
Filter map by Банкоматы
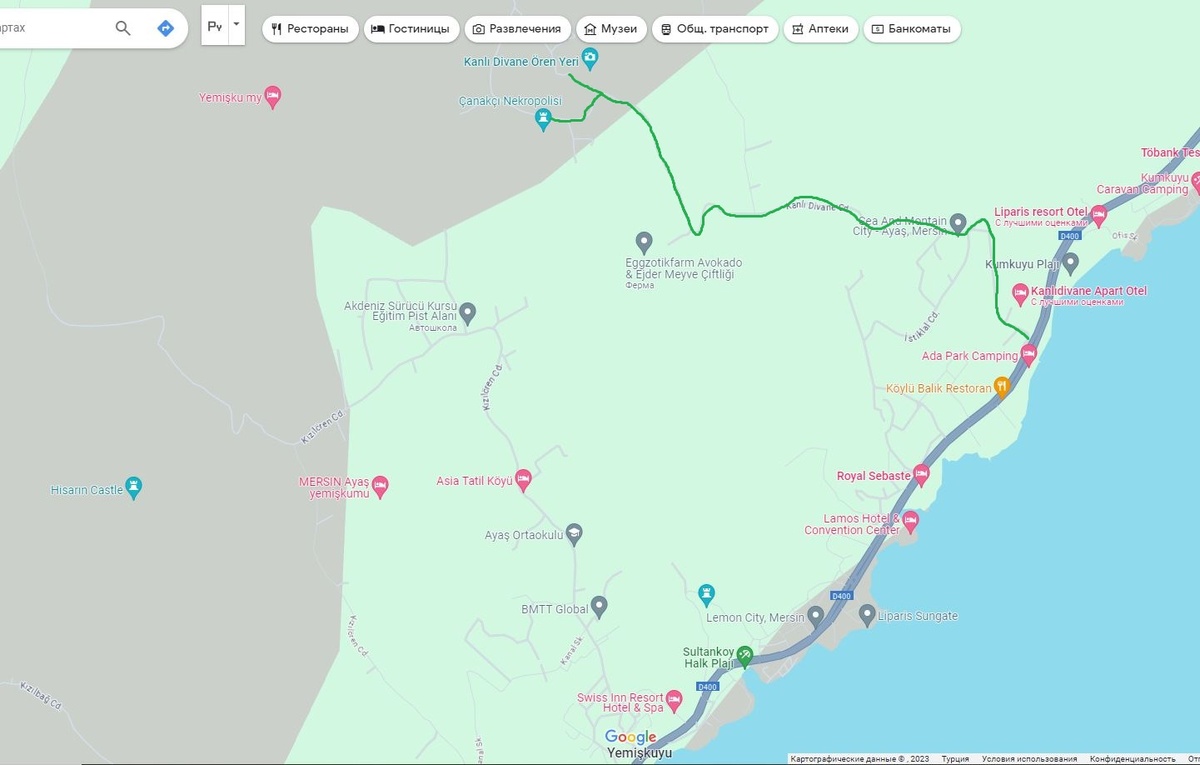click(912, 29)
